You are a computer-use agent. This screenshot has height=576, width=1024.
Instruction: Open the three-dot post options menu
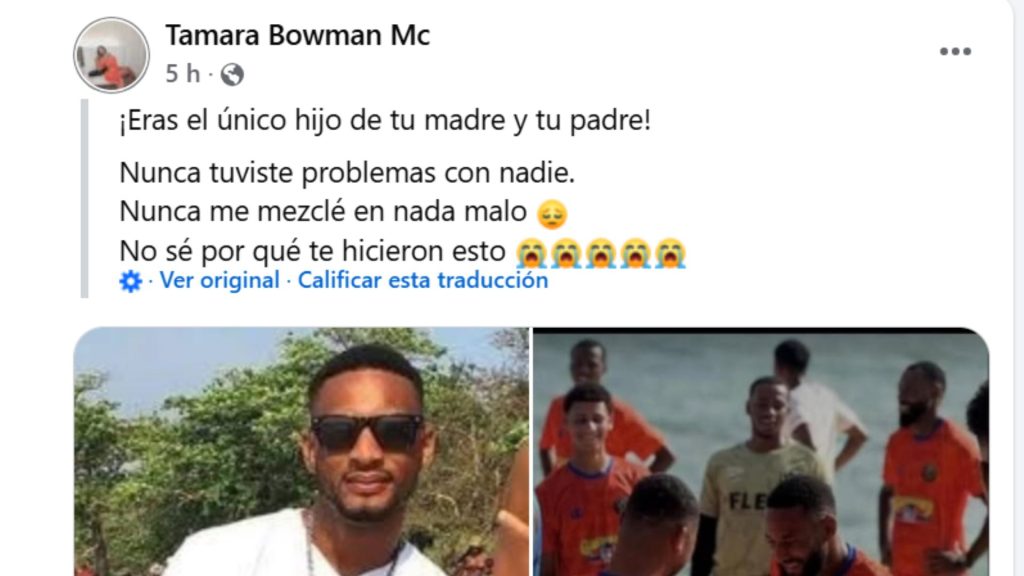pyautogui.click(x=955, y=52)
